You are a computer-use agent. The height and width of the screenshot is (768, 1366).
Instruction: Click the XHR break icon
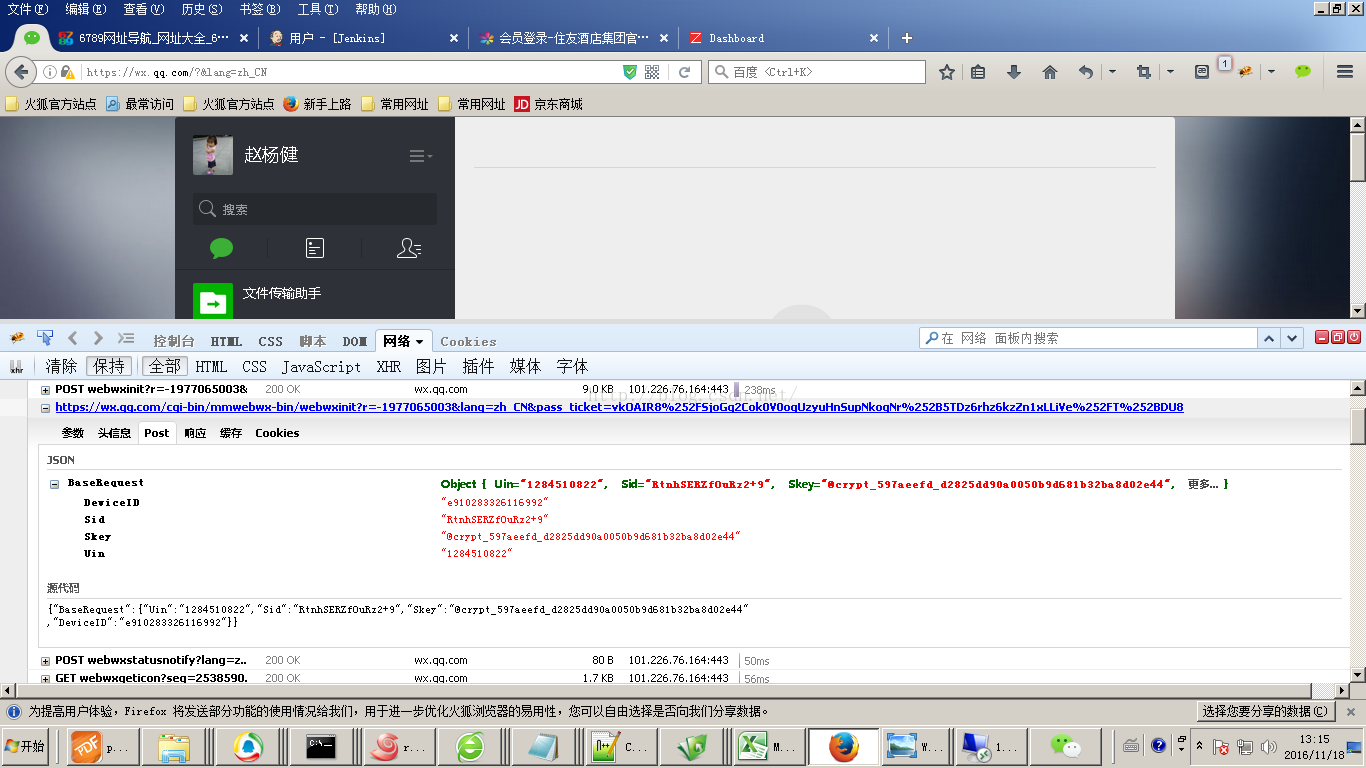16,367
